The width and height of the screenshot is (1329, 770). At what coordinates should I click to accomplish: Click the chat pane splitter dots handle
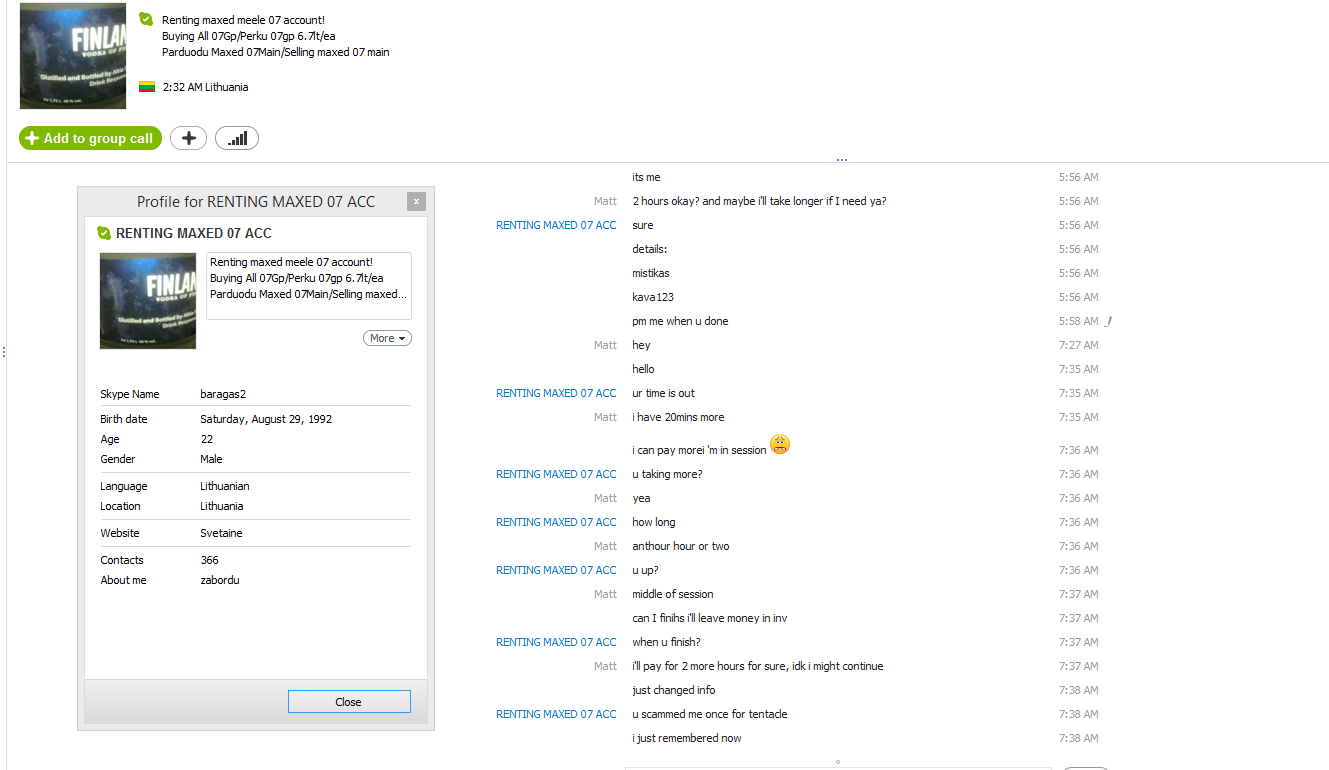[842, 159]
